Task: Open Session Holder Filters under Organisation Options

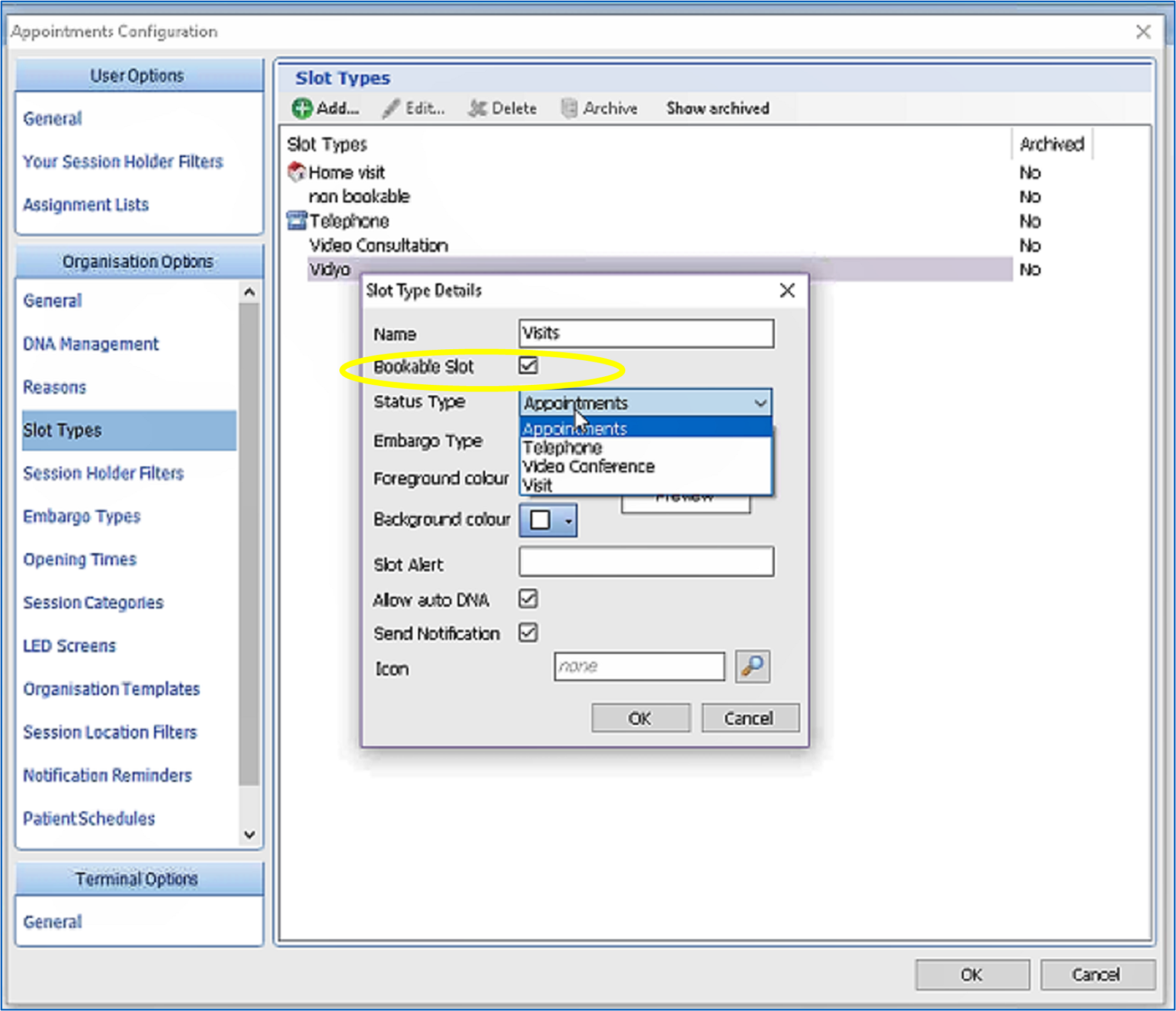Action: click(x=104, y=473)
